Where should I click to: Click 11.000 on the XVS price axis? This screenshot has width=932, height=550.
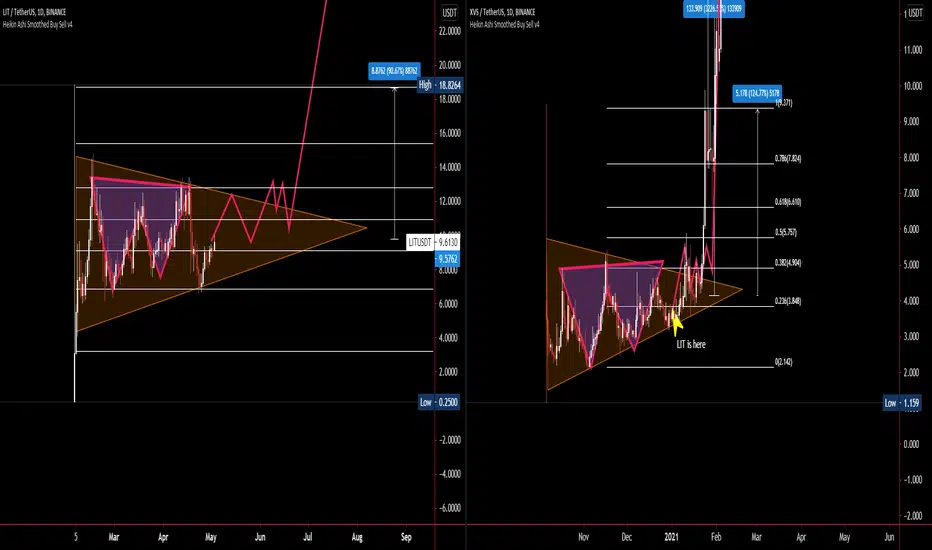pyautogui.click(x=912, y=50)
